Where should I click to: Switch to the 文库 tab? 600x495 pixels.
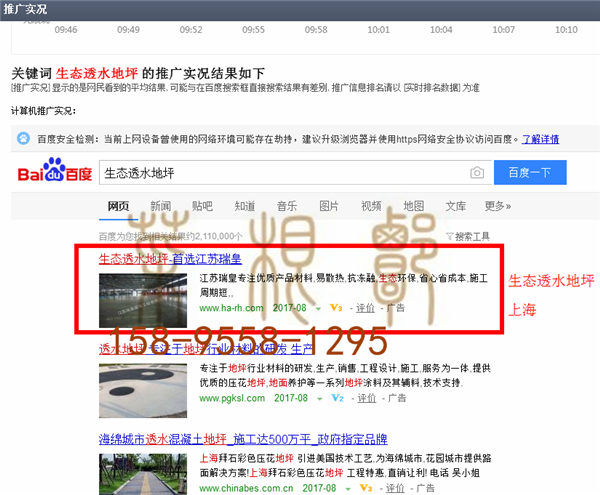pyautogui.click(x=456, y=206)
